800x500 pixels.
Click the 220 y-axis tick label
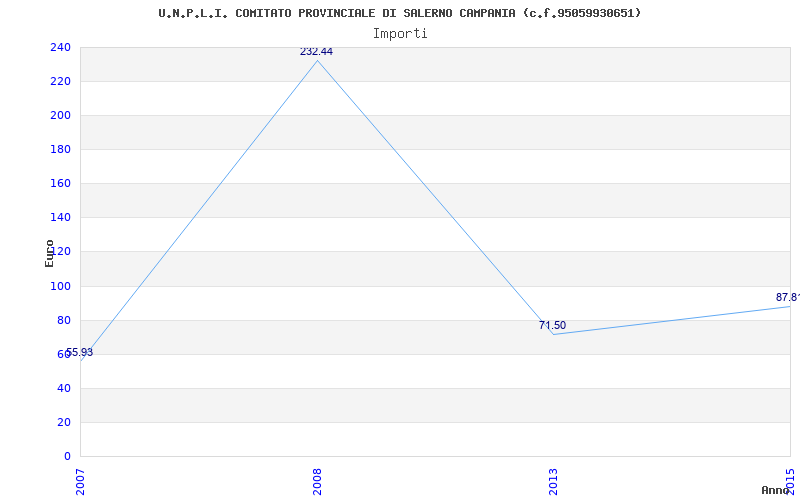[60, 81]
